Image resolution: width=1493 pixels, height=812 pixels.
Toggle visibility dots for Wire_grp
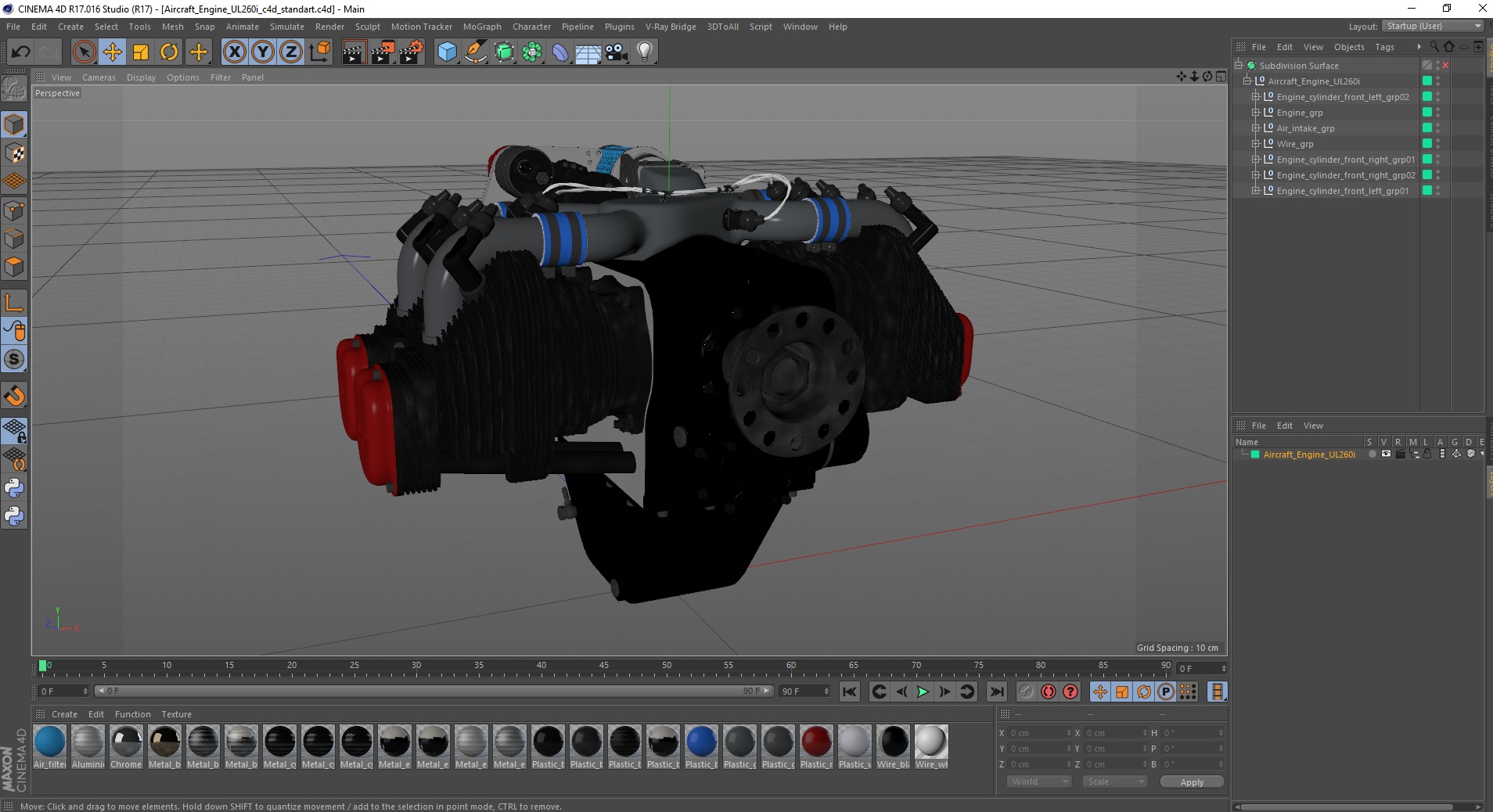click(x=1437, y=144)
